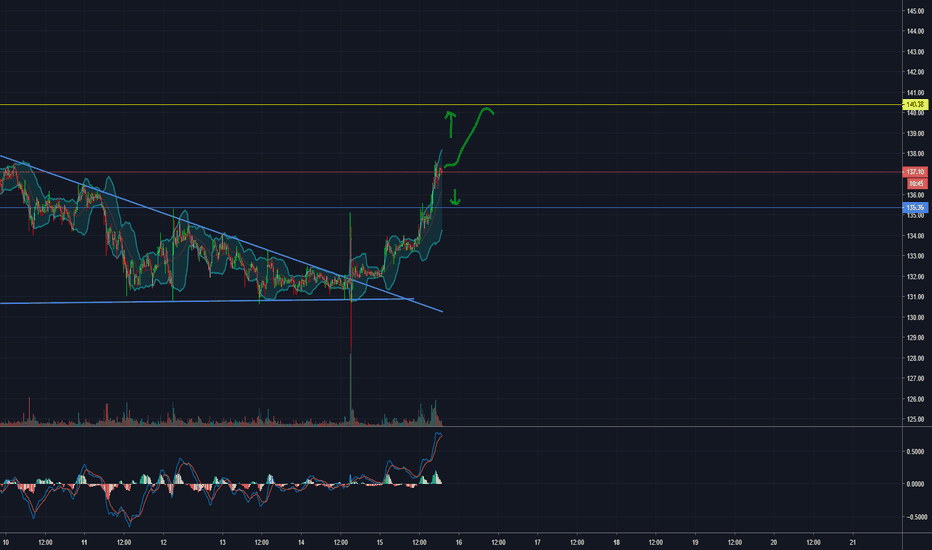
Task: Click the 126.00 price axis label
Action: [915, 399]
